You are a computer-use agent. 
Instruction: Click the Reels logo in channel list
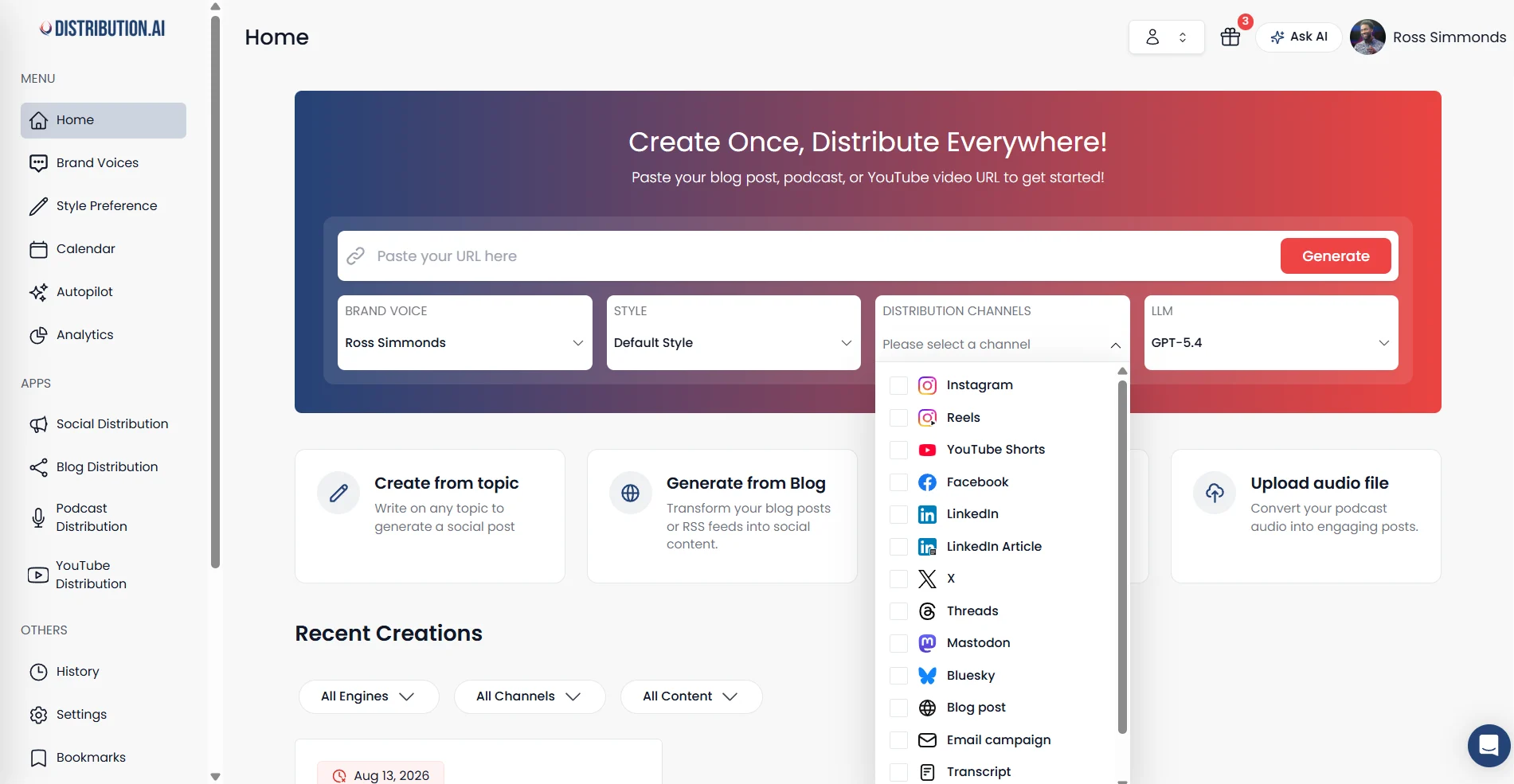tap(927, 418)
